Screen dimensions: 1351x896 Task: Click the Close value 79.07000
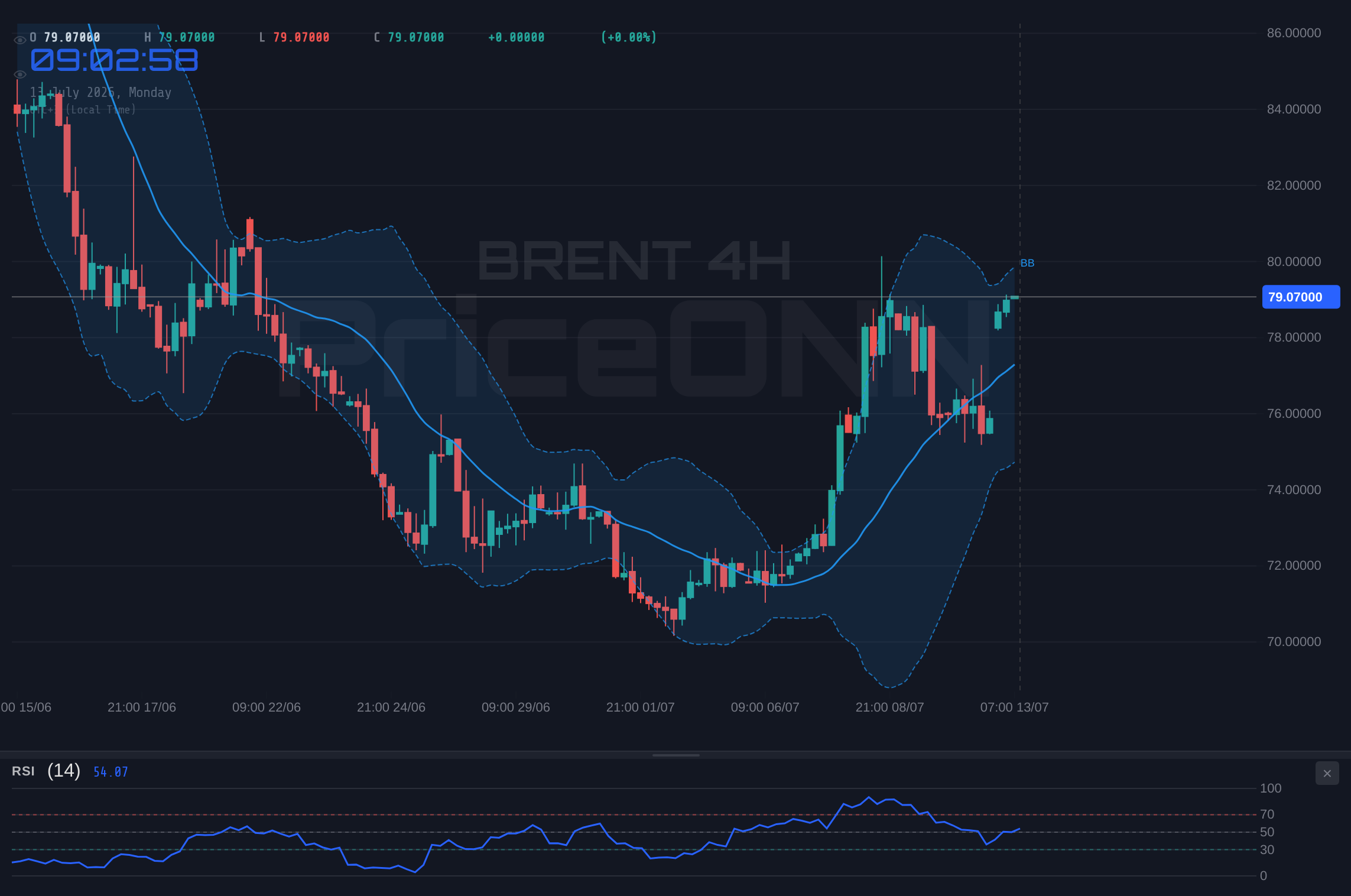point(416,37)
